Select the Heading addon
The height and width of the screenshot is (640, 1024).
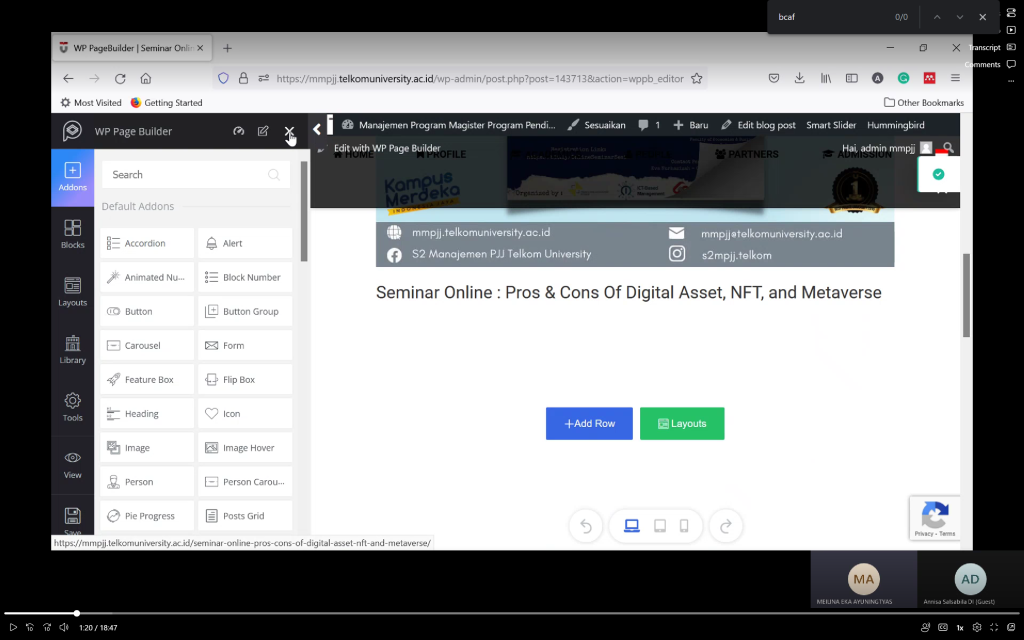click(147, 413)
